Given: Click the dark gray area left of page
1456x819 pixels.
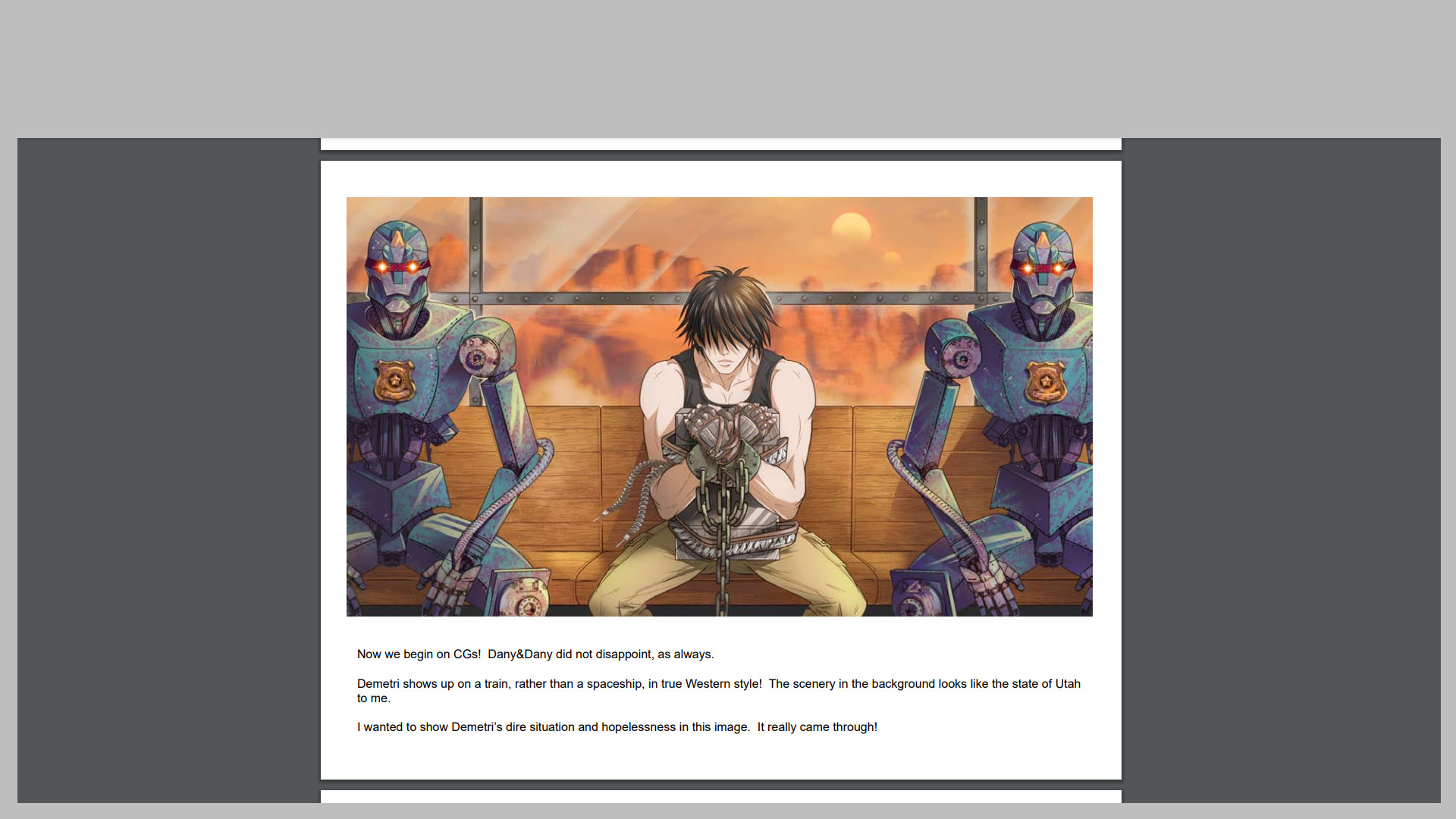Looking at the screenshot, I should click(167, 455).
